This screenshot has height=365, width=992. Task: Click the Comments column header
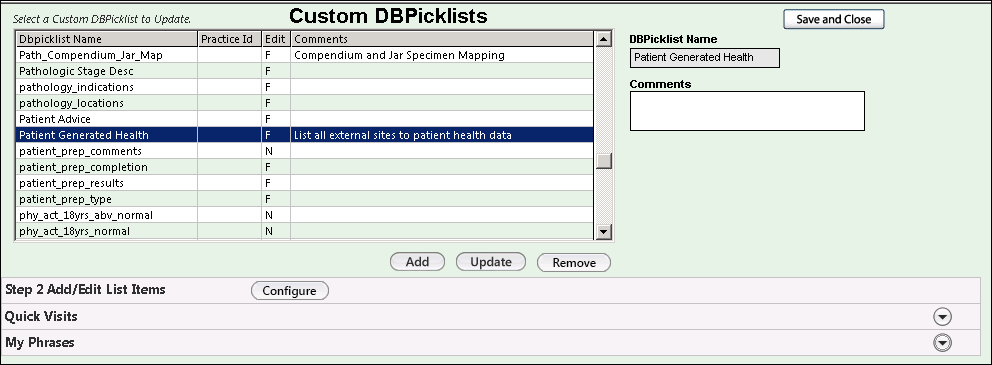pyautogui.click(x=443, y=39)
